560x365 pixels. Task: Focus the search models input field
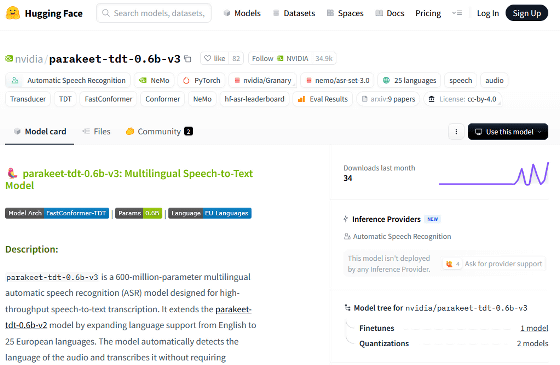(154, 13)
